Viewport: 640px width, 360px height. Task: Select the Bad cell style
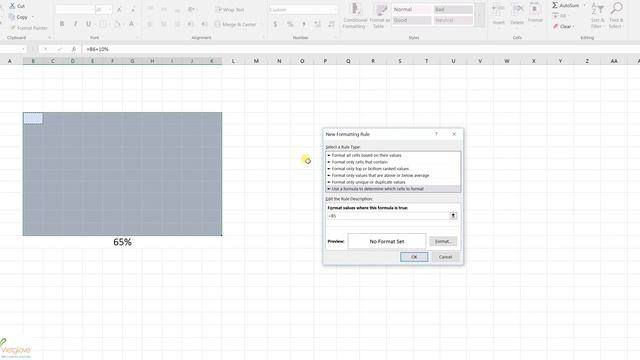point(453,9)
